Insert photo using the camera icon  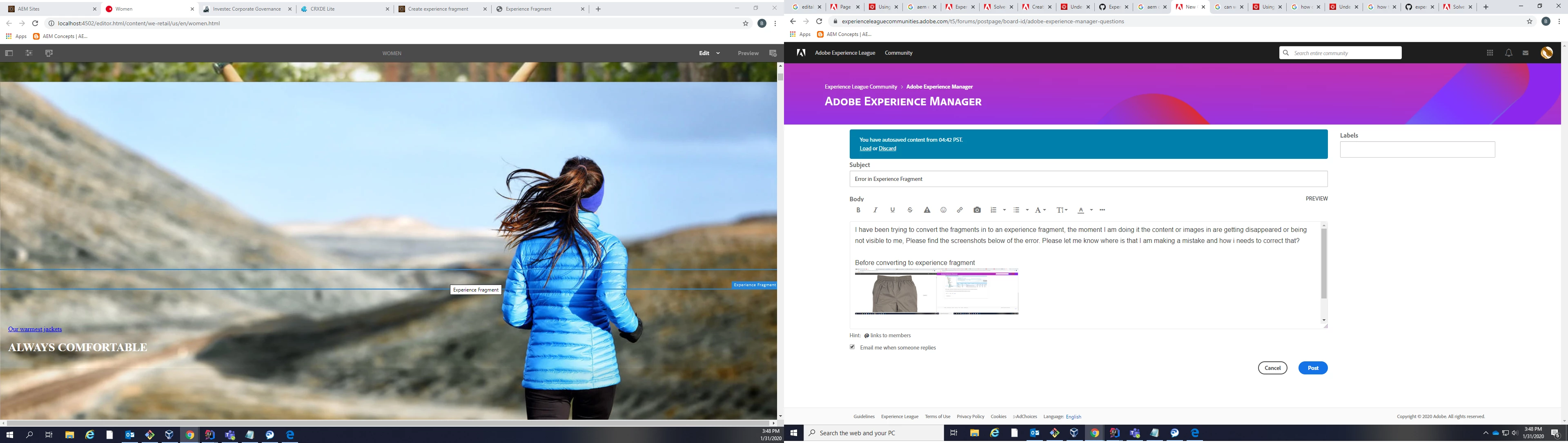977,210
